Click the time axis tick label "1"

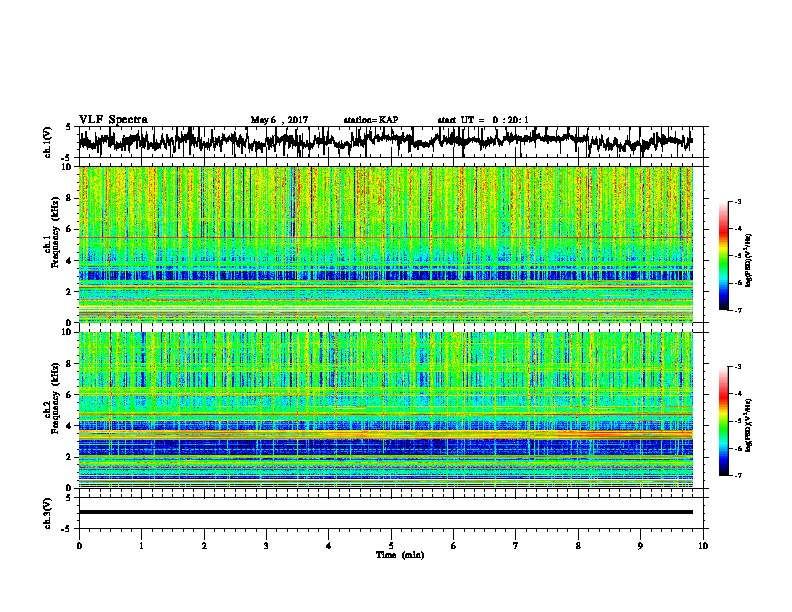click(x=141, y=546)
